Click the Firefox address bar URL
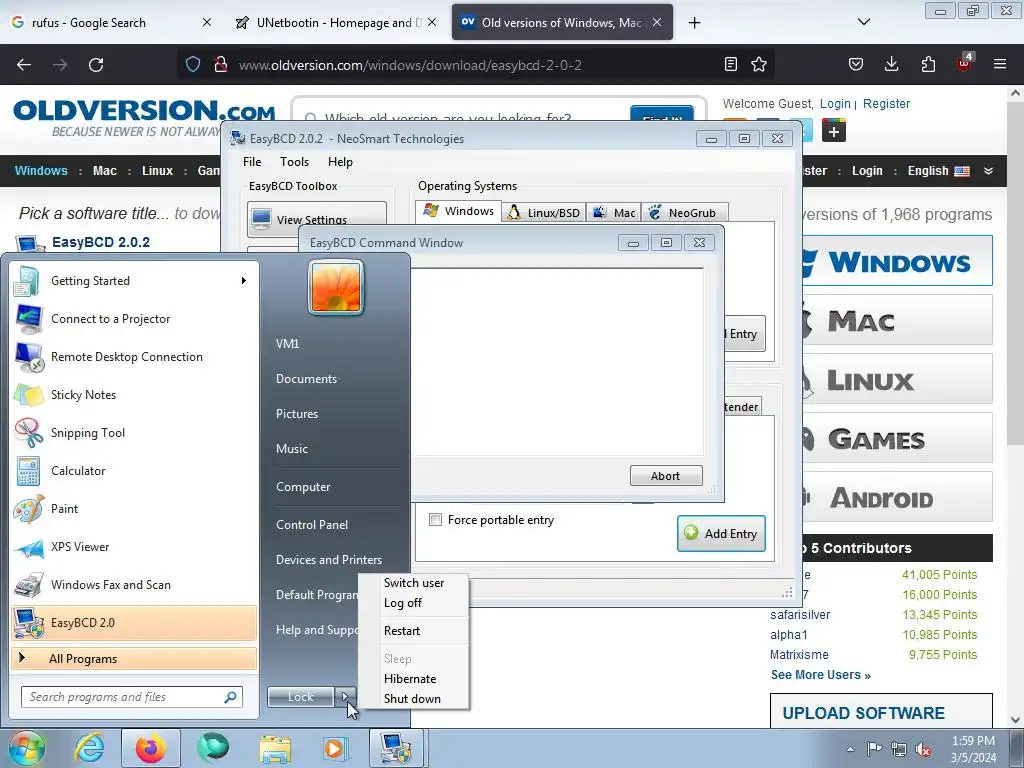Screen dimensions: 1024x768 click(410, 65)
